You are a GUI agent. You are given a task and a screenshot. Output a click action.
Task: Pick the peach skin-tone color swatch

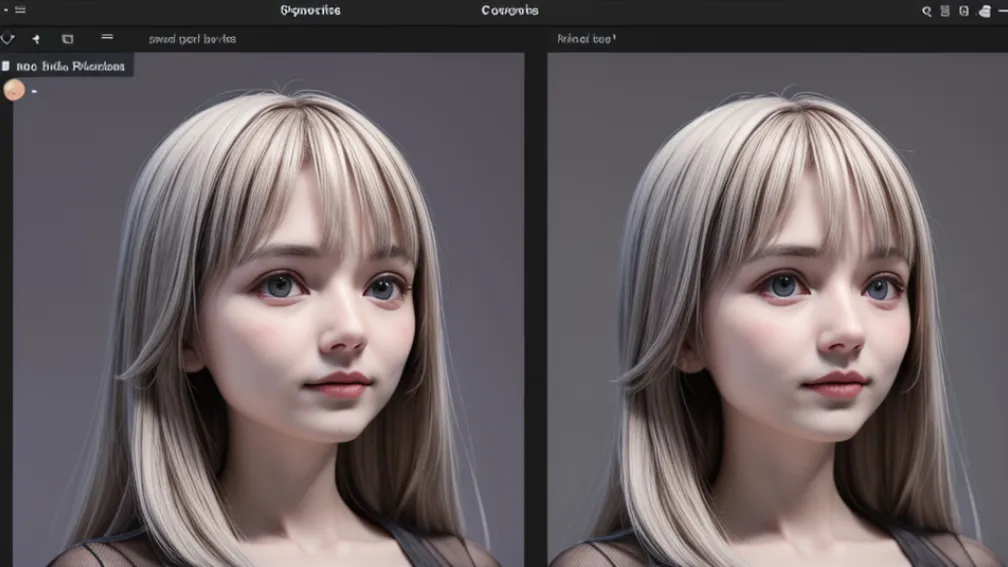tap(14, 90)
